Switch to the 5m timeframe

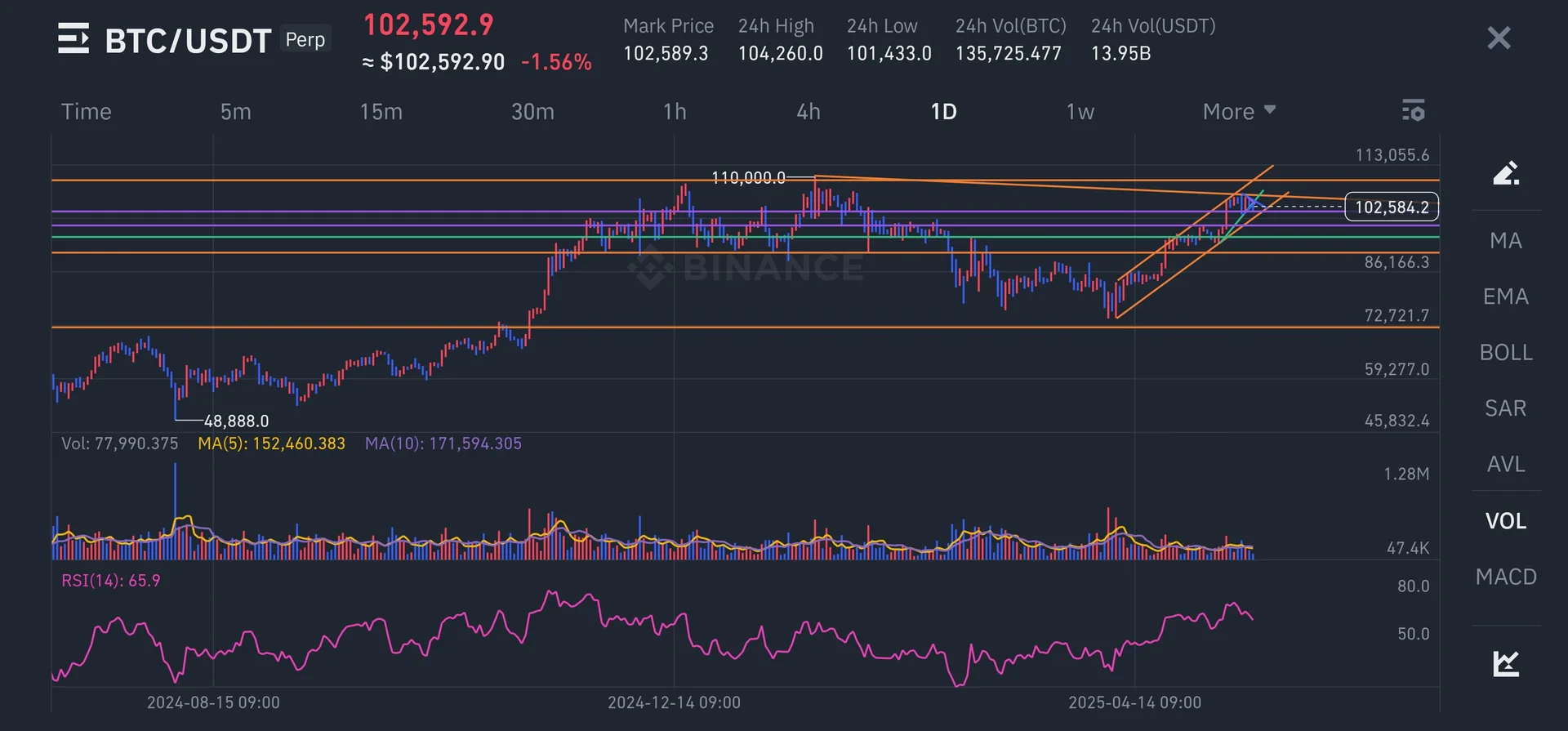(x=236, y=111)
